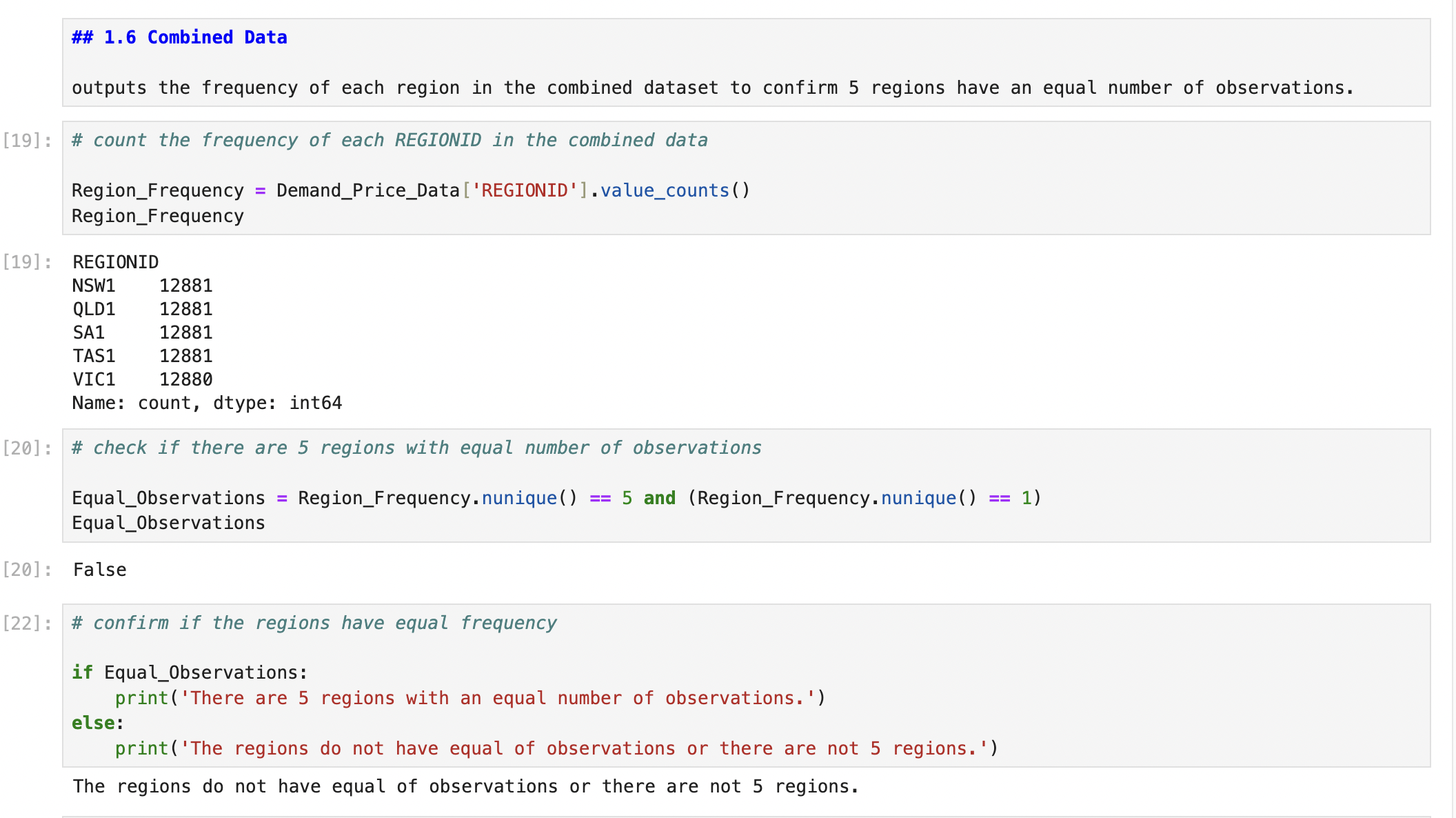Select the input prompt [19] label
1456x818 pixels.
tap(27, 141)
